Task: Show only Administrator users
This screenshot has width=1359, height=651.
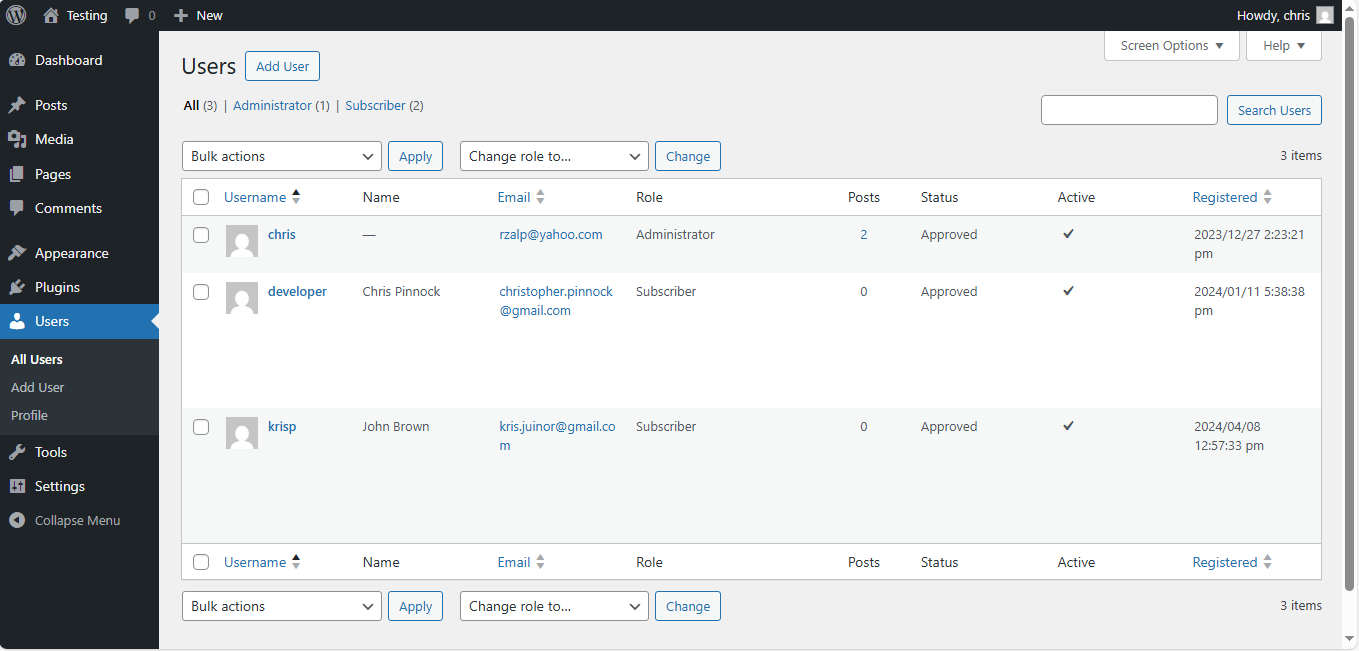Action: tap(272, 105)
